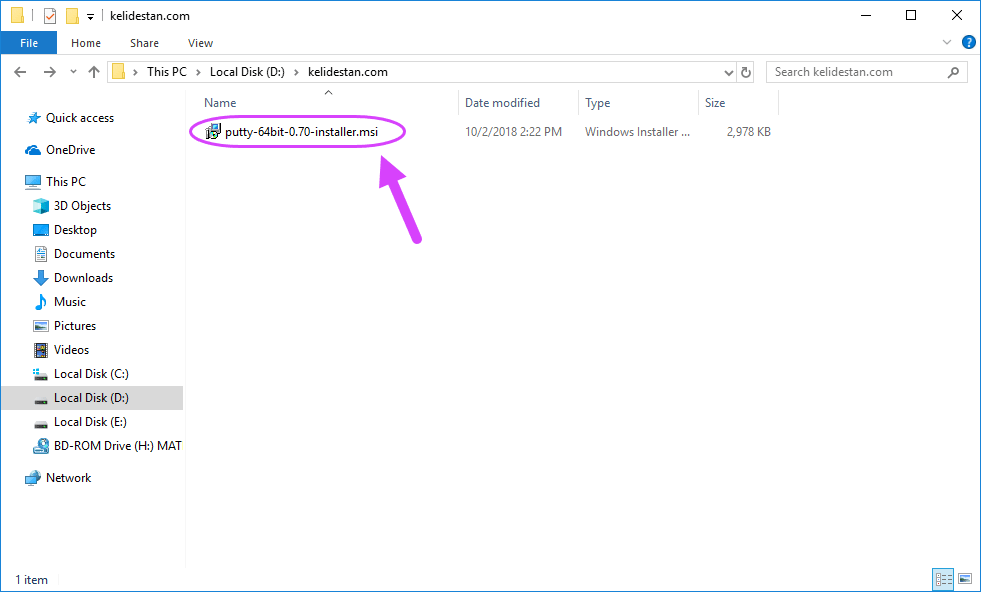Click the New folder quick access toolbar icon
The width and height of the screenshot is (981, 592).
pos(73,16)
